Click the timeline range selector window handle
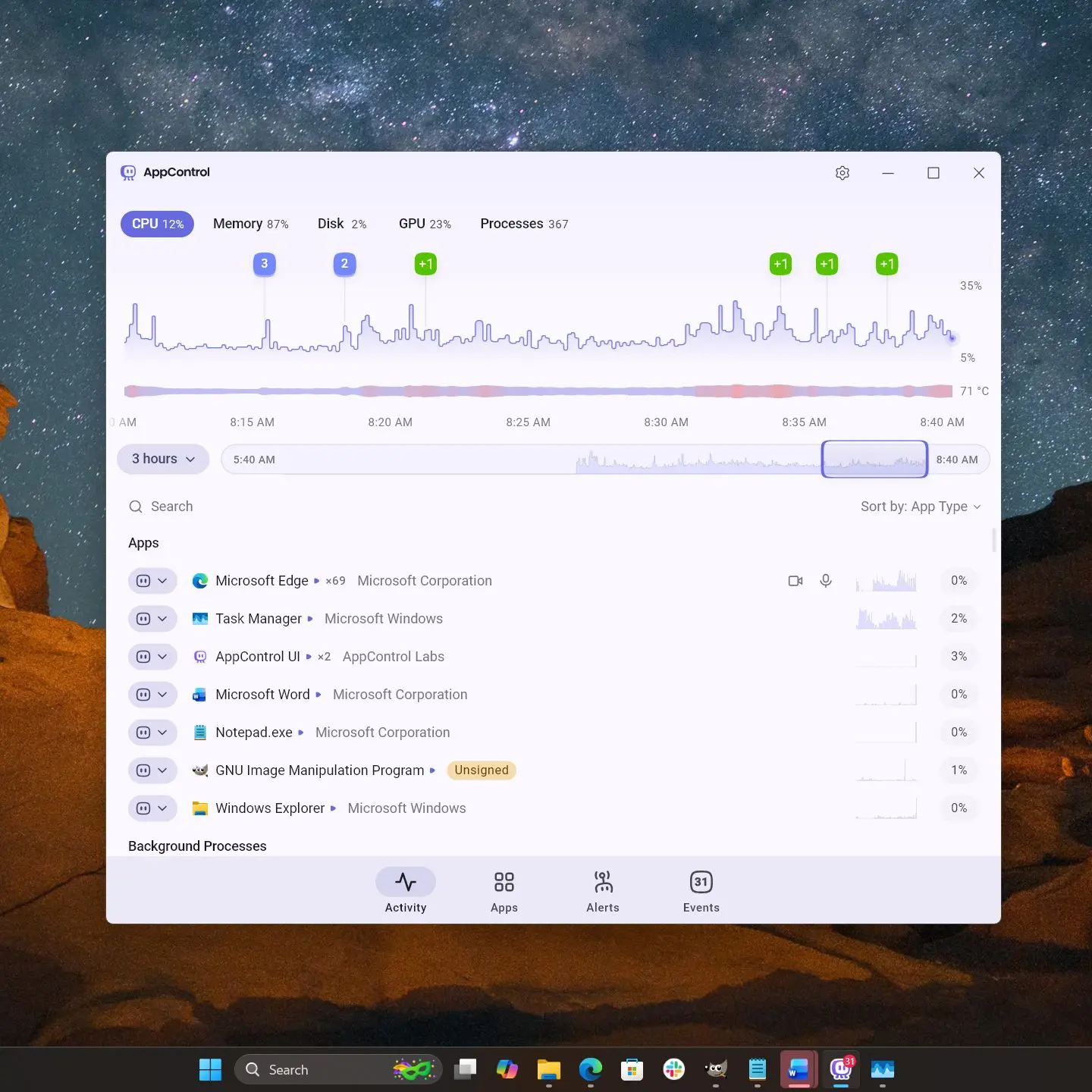 [874, 459]
